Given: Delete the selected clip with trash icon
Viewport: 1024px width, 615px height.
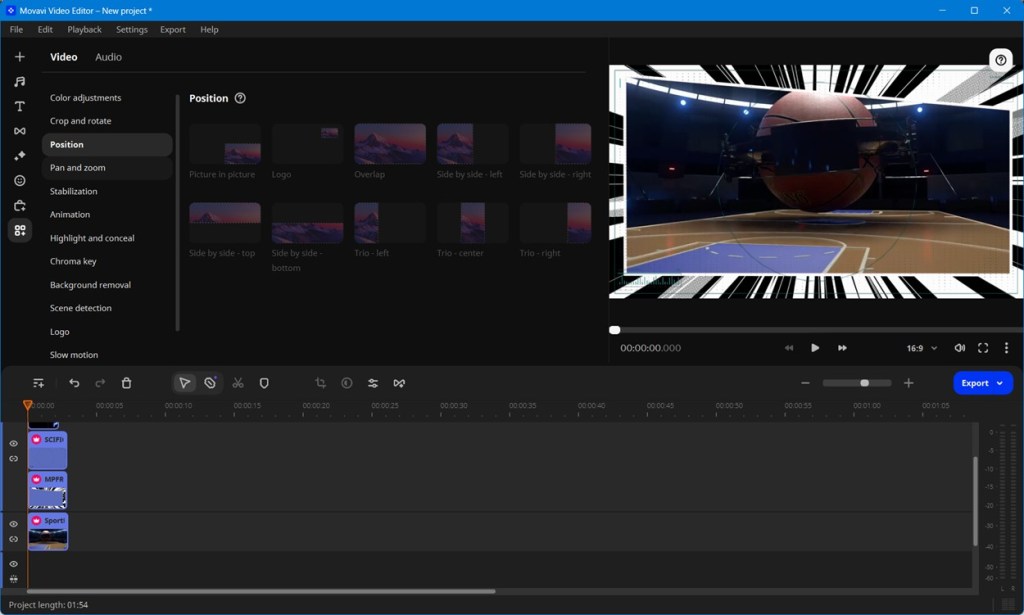Looking at the screenshot, I should point(127,383).
